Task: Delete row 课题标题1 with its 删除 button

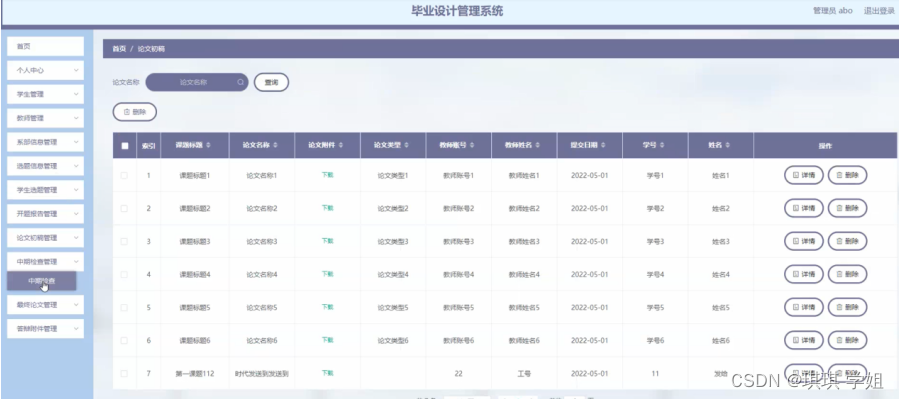Action: point(847,175)
